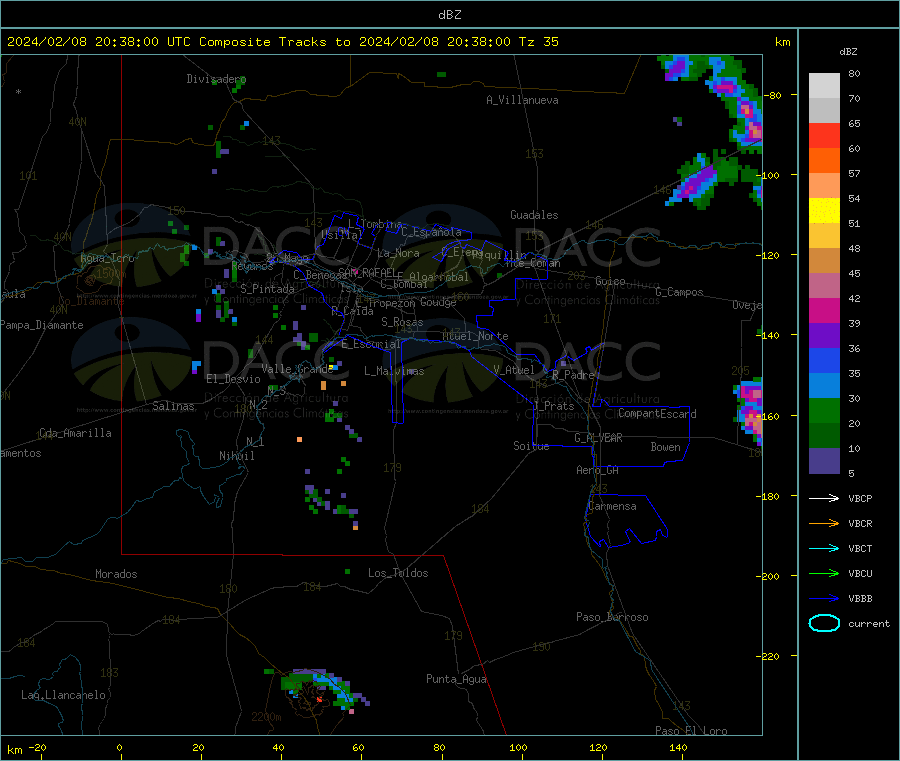This screenshot has height=761, width=900.
Task: Click the 'Carmensa' map label
Action: pos(612,506)
